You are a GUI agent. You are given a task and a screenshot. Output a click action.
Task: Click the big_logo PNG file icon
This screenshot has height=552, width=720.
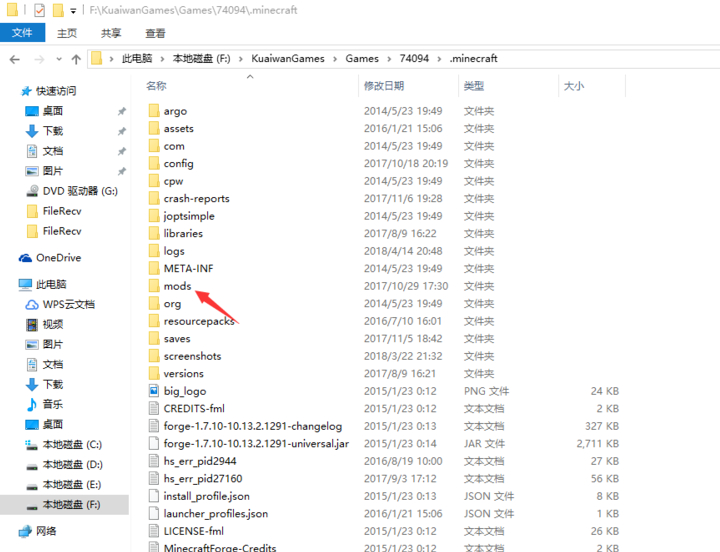154,391
